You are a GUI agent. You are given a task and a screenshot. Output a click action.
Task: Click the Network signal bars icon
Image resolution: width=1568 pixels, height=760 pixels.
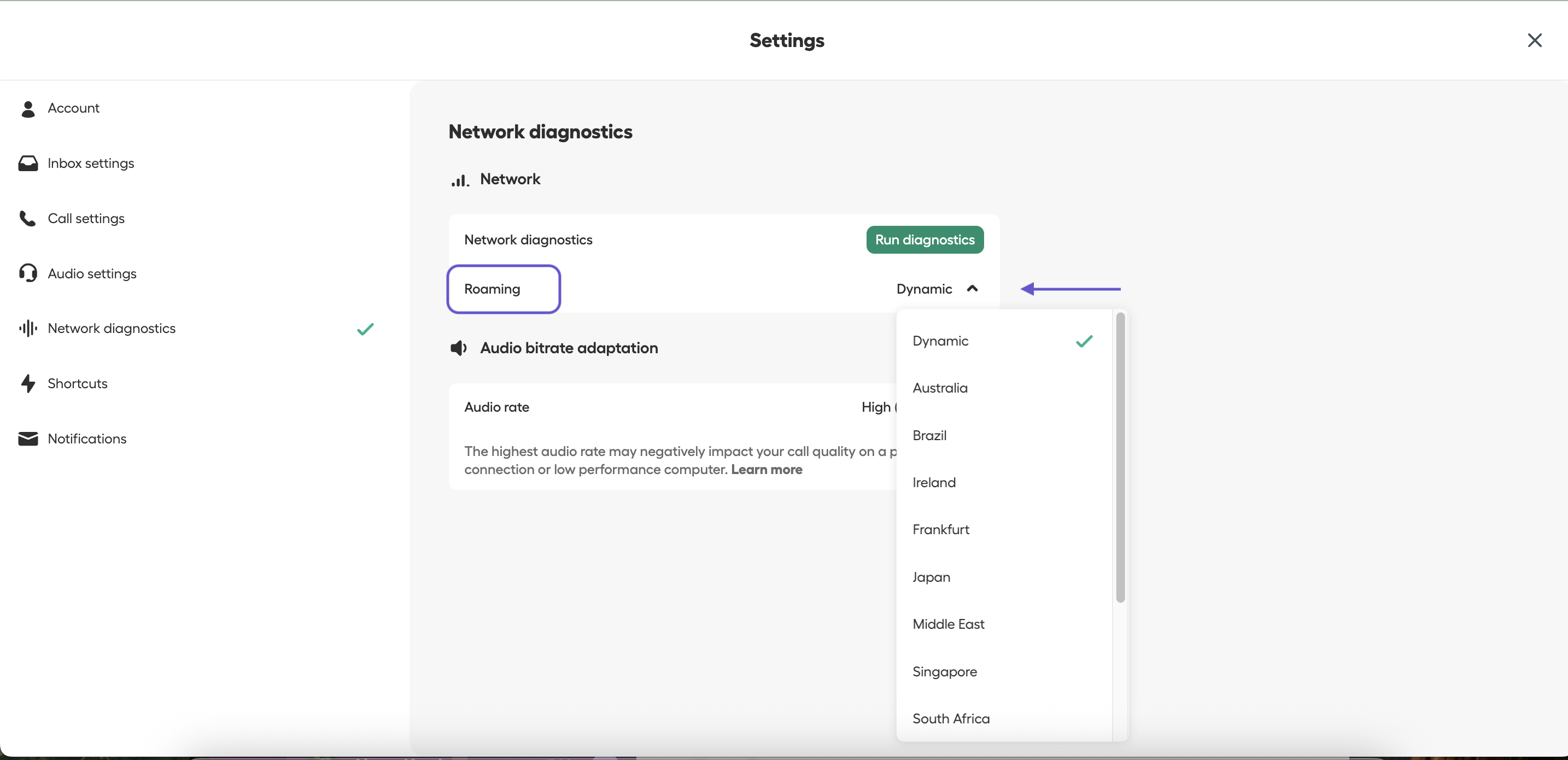click(x=460, y=180)
